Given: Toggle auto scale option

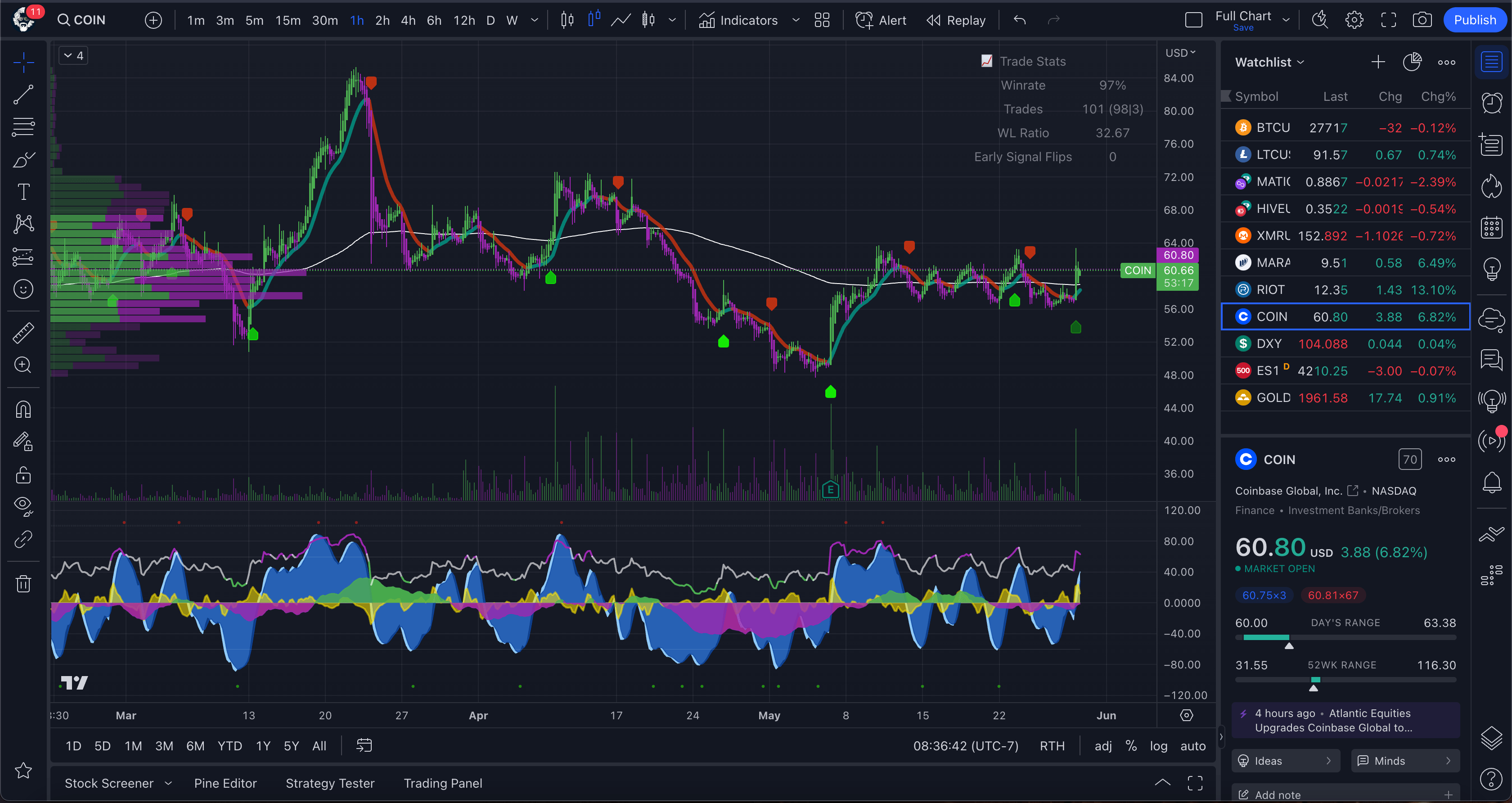Looking at the screenshot, I should coord(1192,746).
